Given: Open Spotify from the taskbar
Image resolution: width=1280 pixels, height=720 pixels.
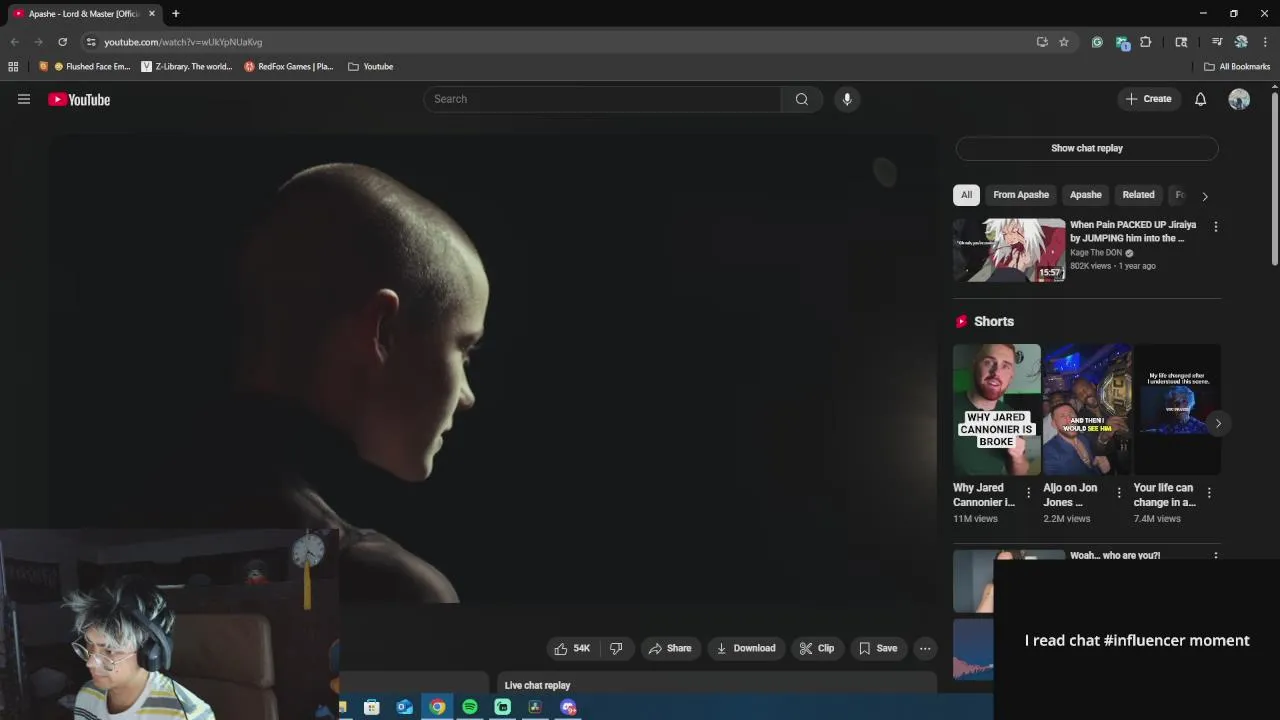Looking at the screenshot, I should click(470, 707).
